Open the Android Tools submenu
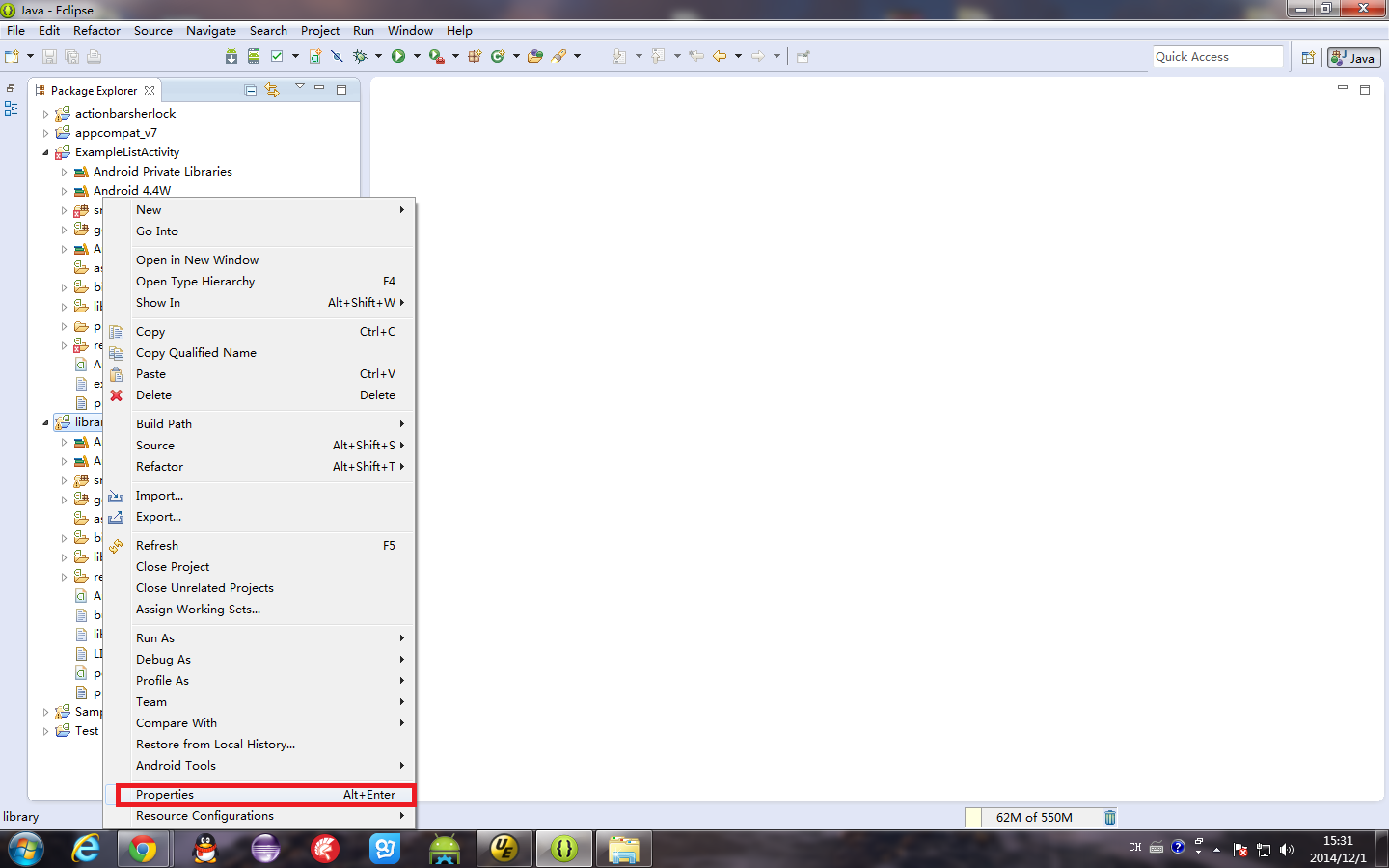 coord(260,766)
